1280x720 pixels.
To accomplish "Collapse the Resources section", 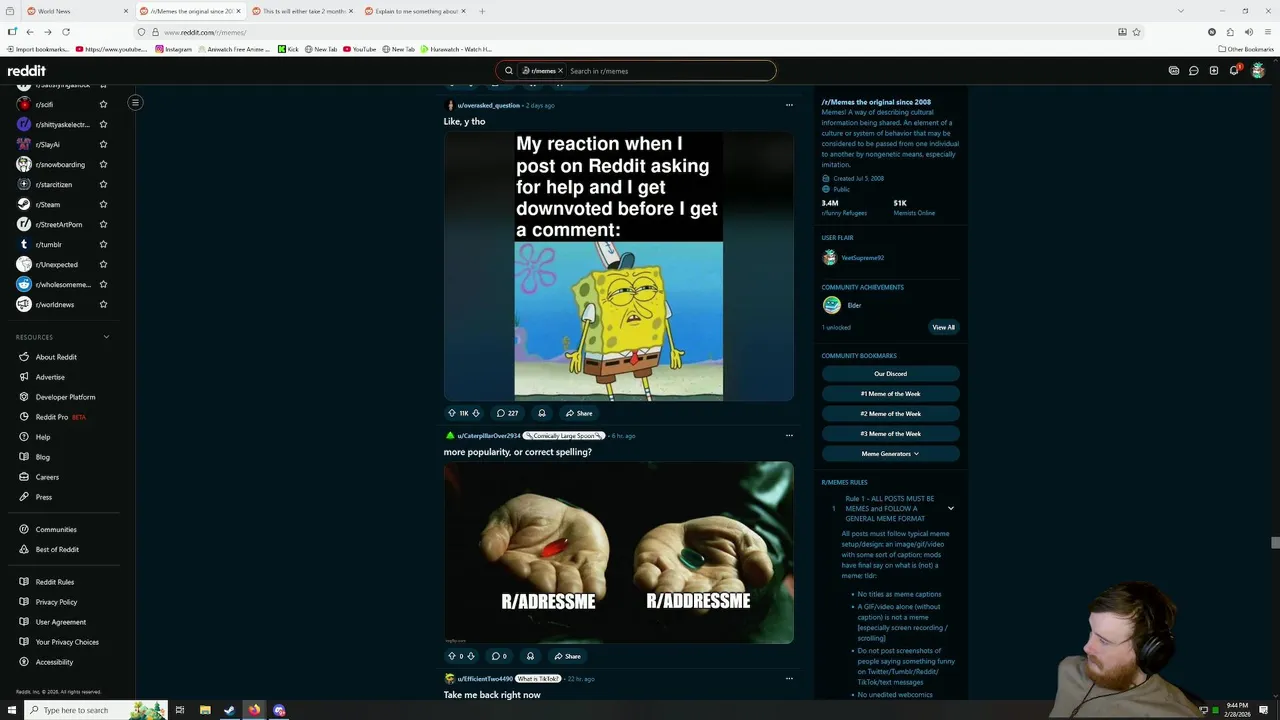I will pos(106,337).
